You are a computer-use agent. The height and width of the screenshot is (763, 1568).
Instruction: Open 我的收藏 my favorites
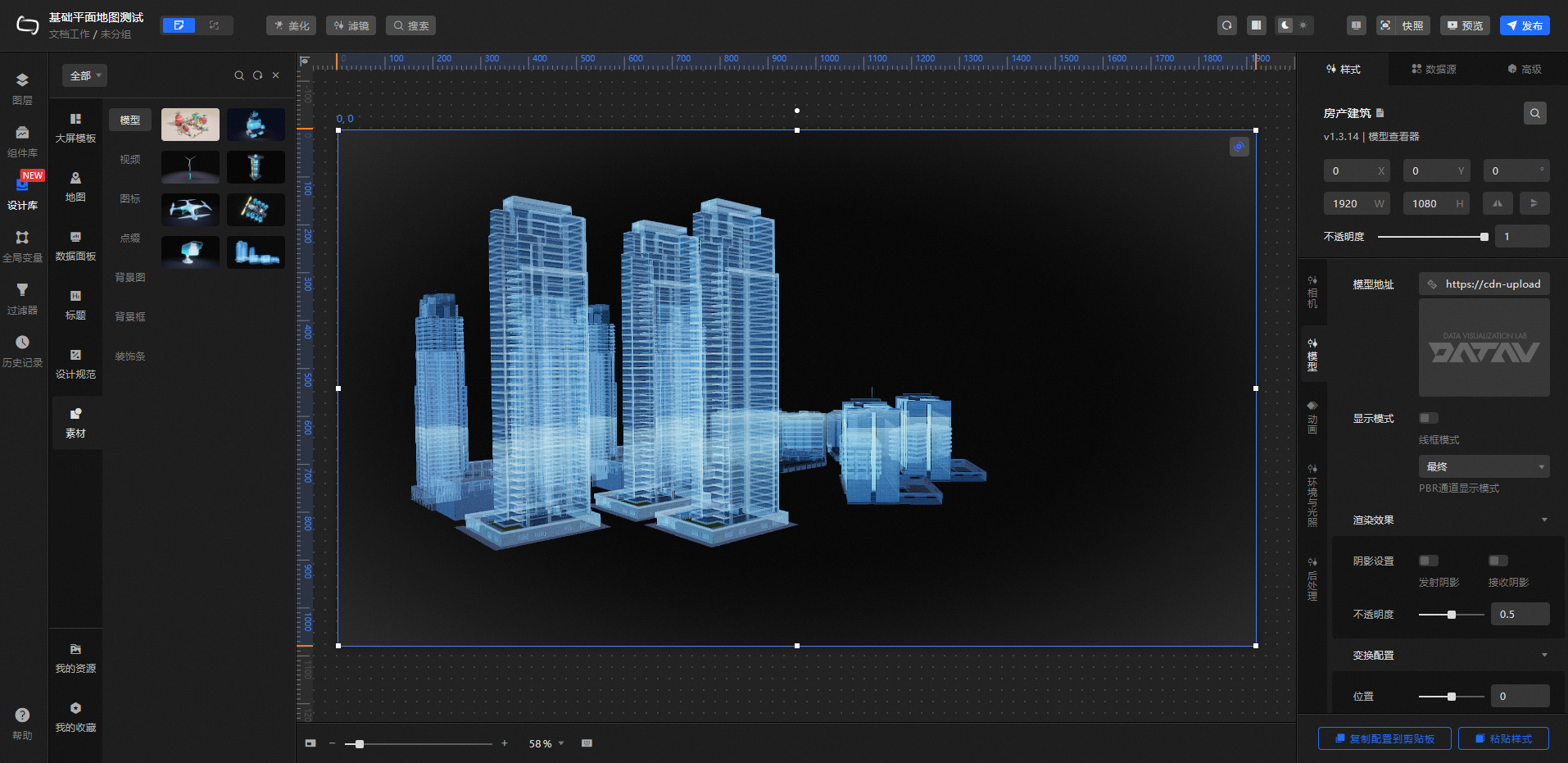point(75,718)
